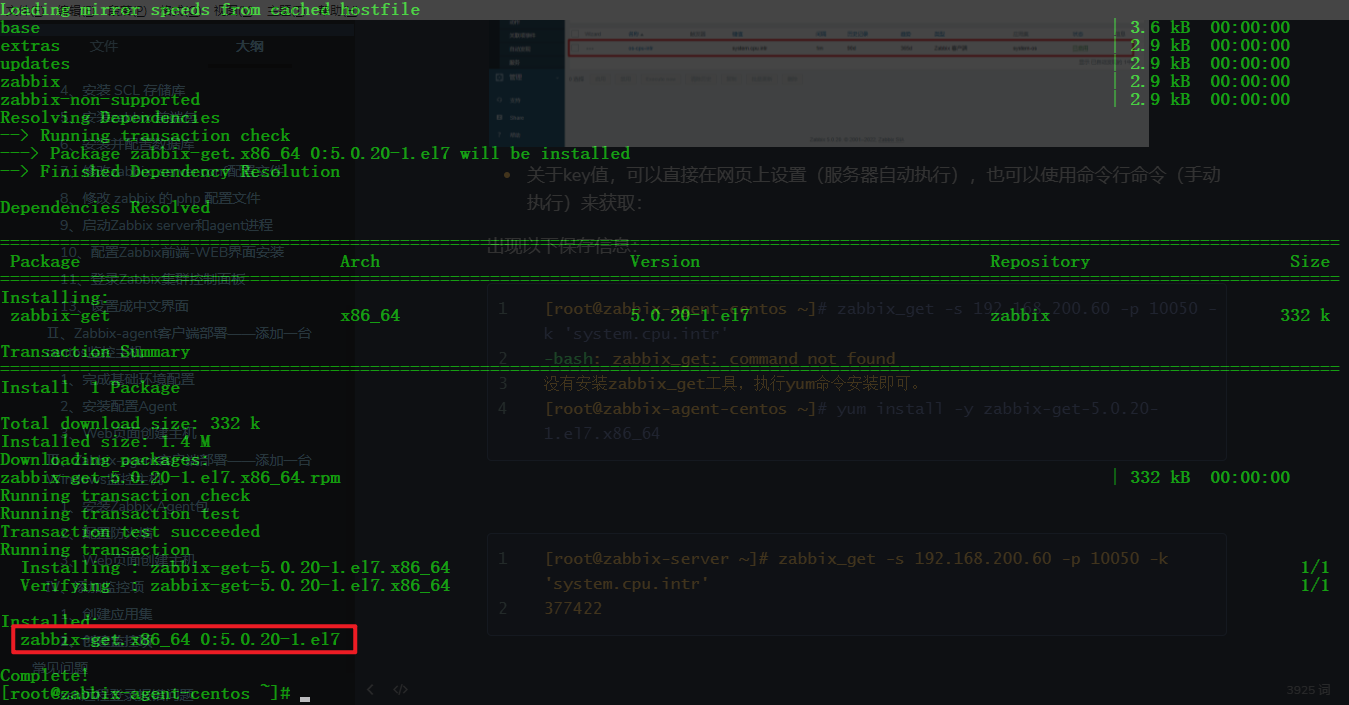The width and height of the screenshot is (1349, 705).
Task: Switch to the 大纲 tab in the sidebar
Action: (250, 46)
